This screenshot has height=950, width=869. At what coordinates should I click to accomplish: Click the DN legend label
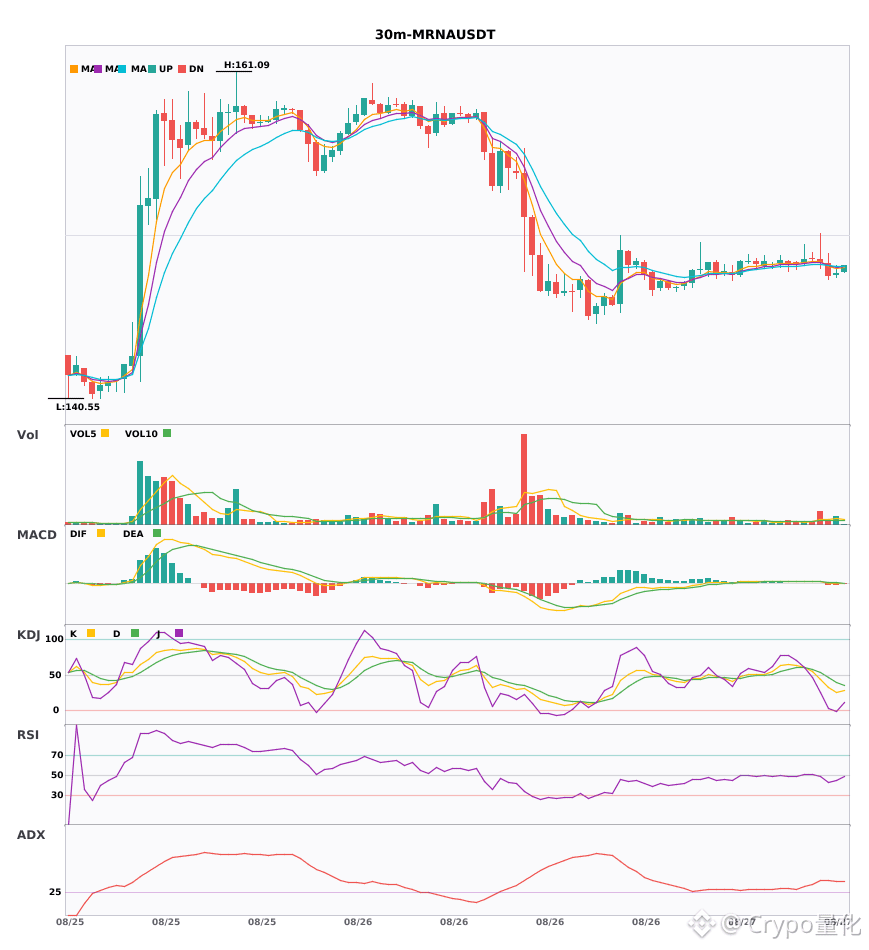pos(196,69)
